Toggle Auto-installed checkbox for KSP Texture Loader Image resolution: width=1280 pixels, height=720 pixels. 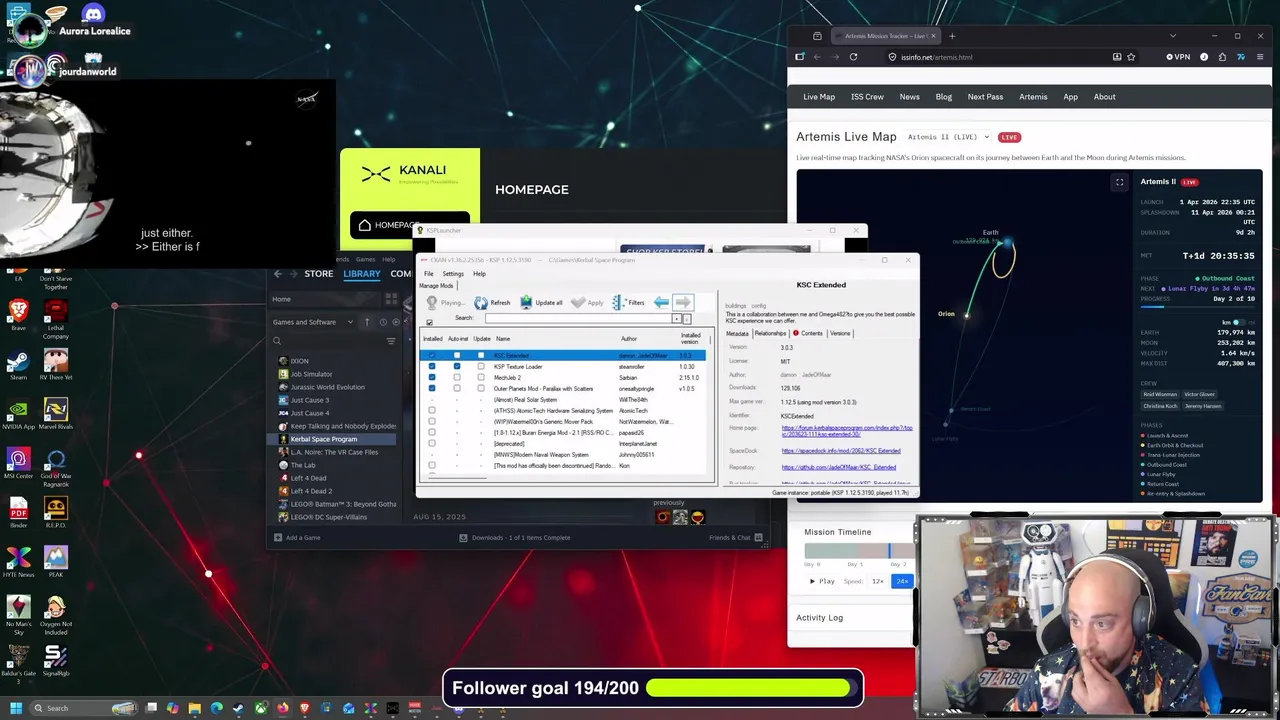[x=457, y=367]
